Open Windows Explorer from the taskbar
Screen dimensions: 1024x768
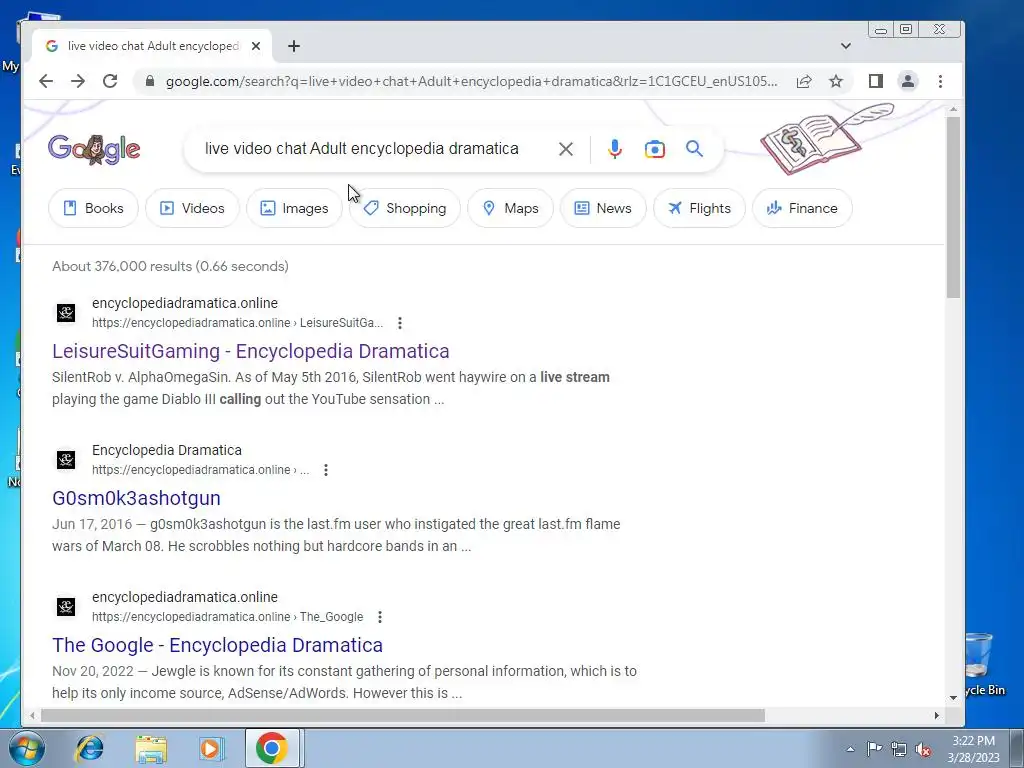click(151, 748)
